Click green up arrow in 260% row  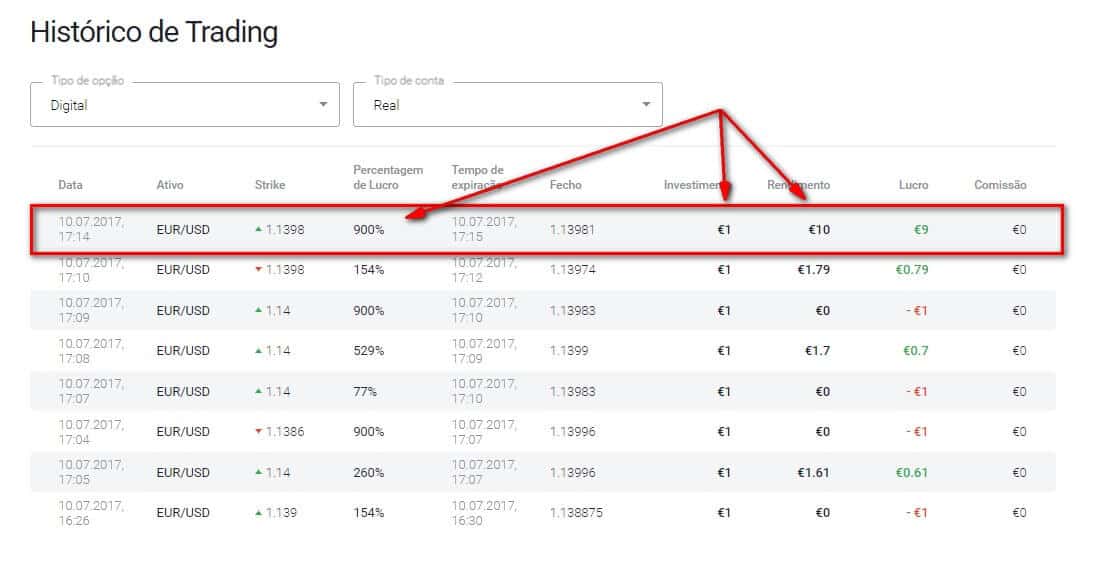(259, 472)
